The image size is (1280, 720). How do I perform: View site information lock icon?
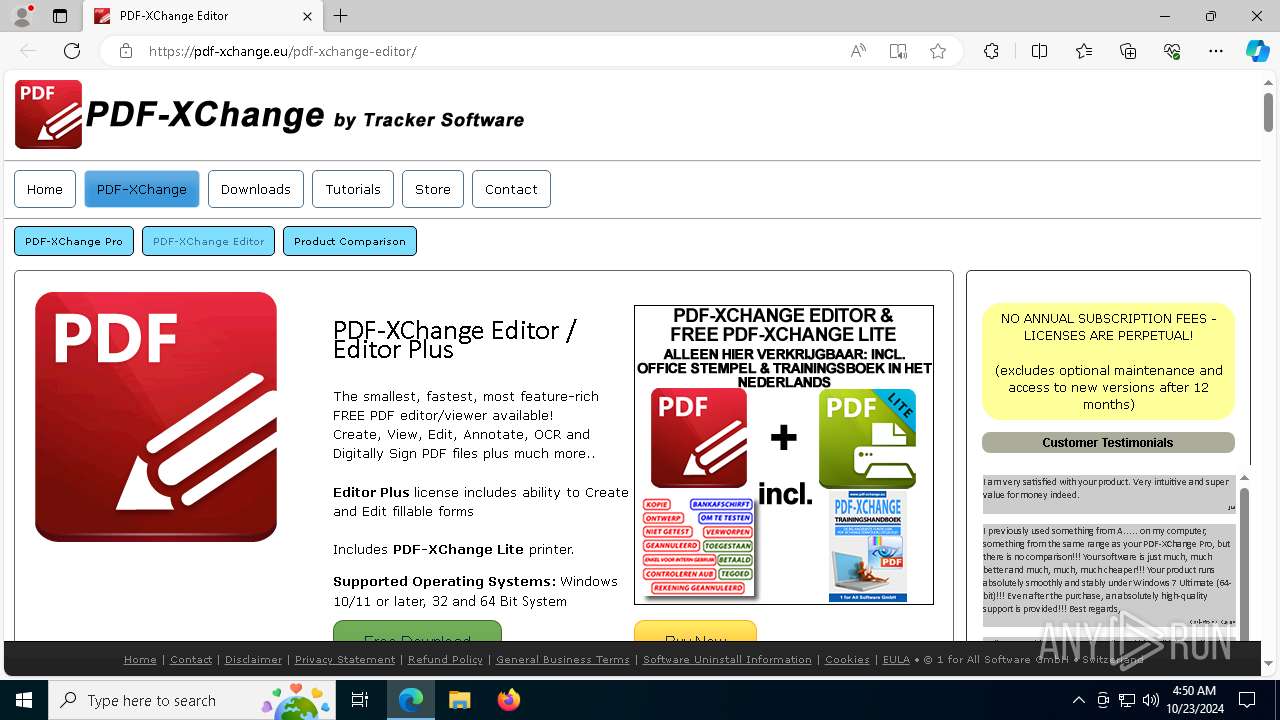[126, 51]
